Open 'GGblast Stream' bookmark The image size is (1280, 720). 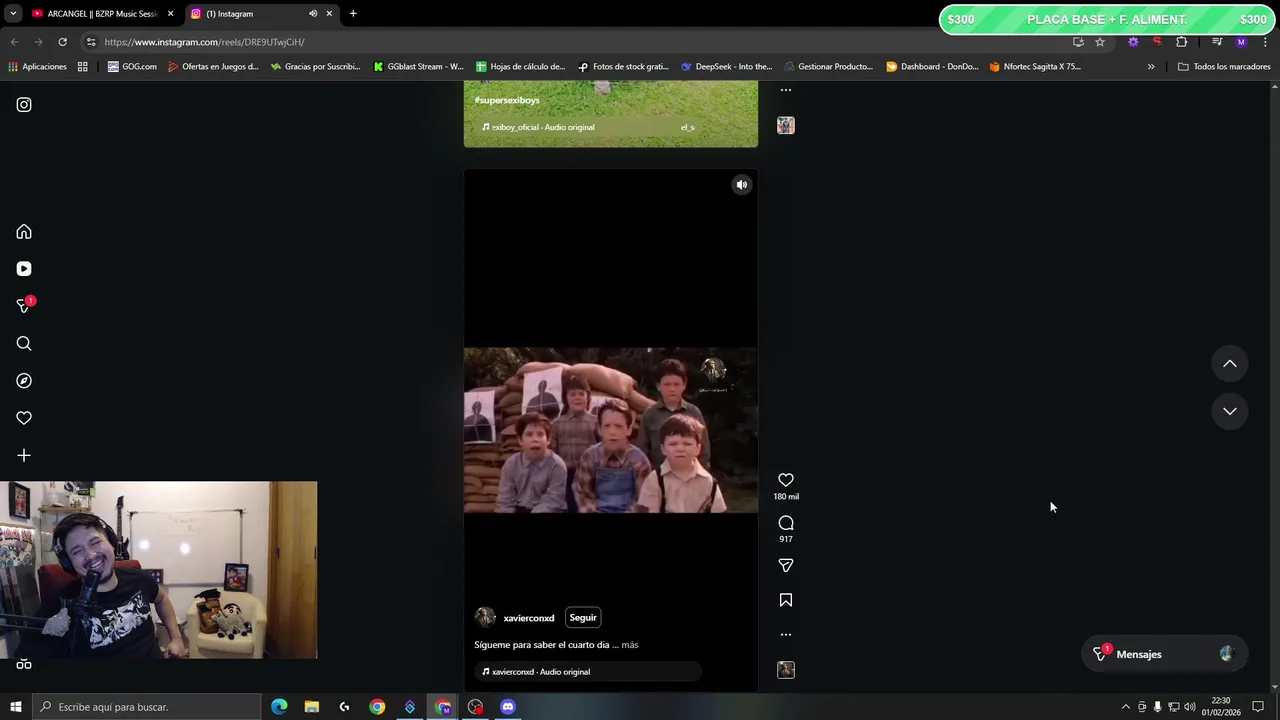[x=418, y=67]
